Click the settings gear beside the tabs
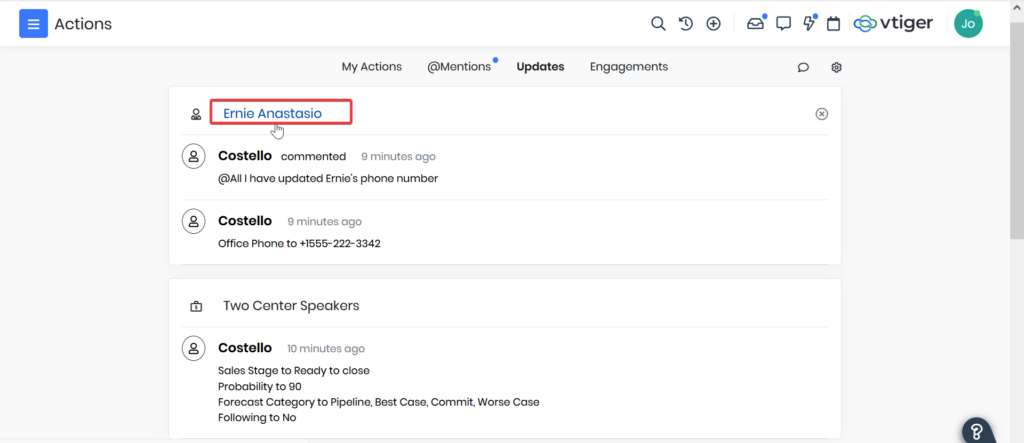The image size is (1024, 443). [x=837, y=67]
